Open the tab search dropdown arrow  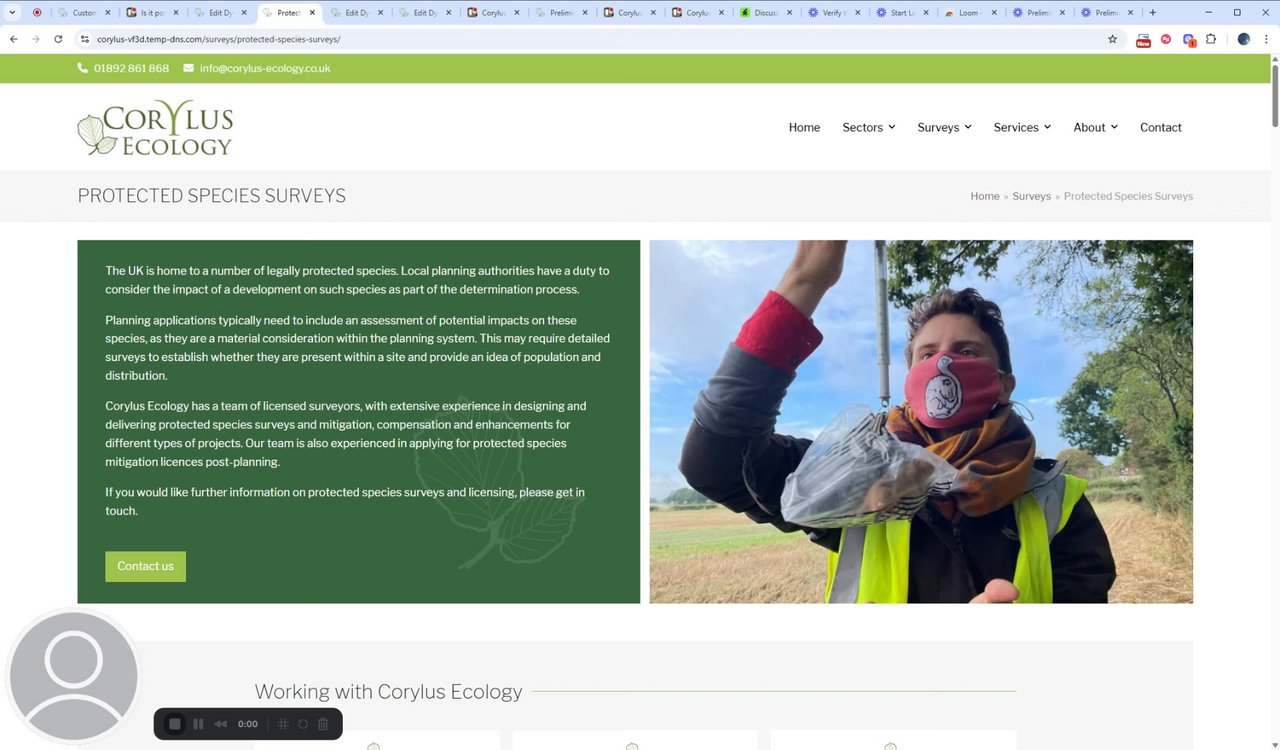click(x=12, y=13)
